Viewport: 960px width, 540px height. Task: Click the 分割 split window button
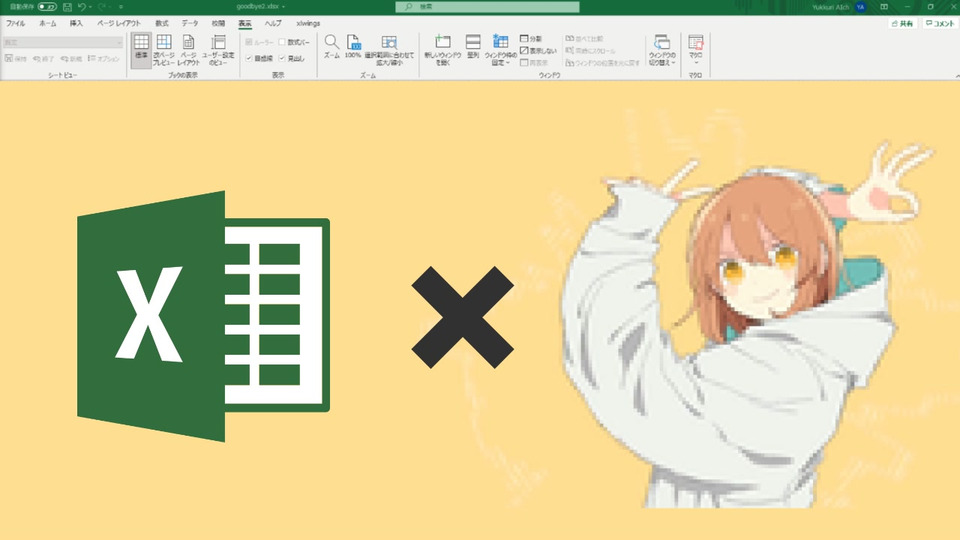(531, 39)
